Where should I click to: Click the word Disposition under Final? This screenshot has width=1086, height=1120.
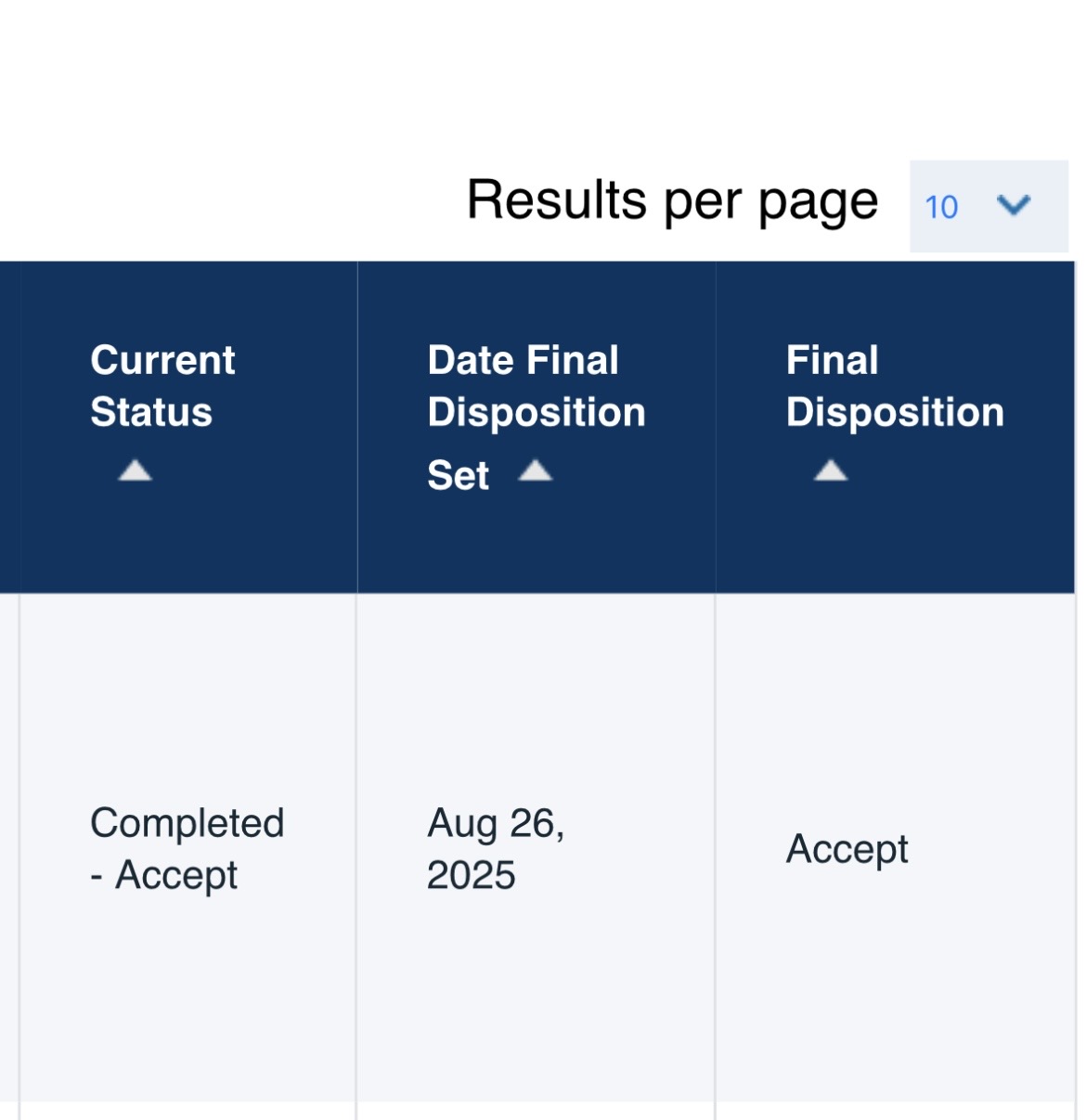pos(895,413)
